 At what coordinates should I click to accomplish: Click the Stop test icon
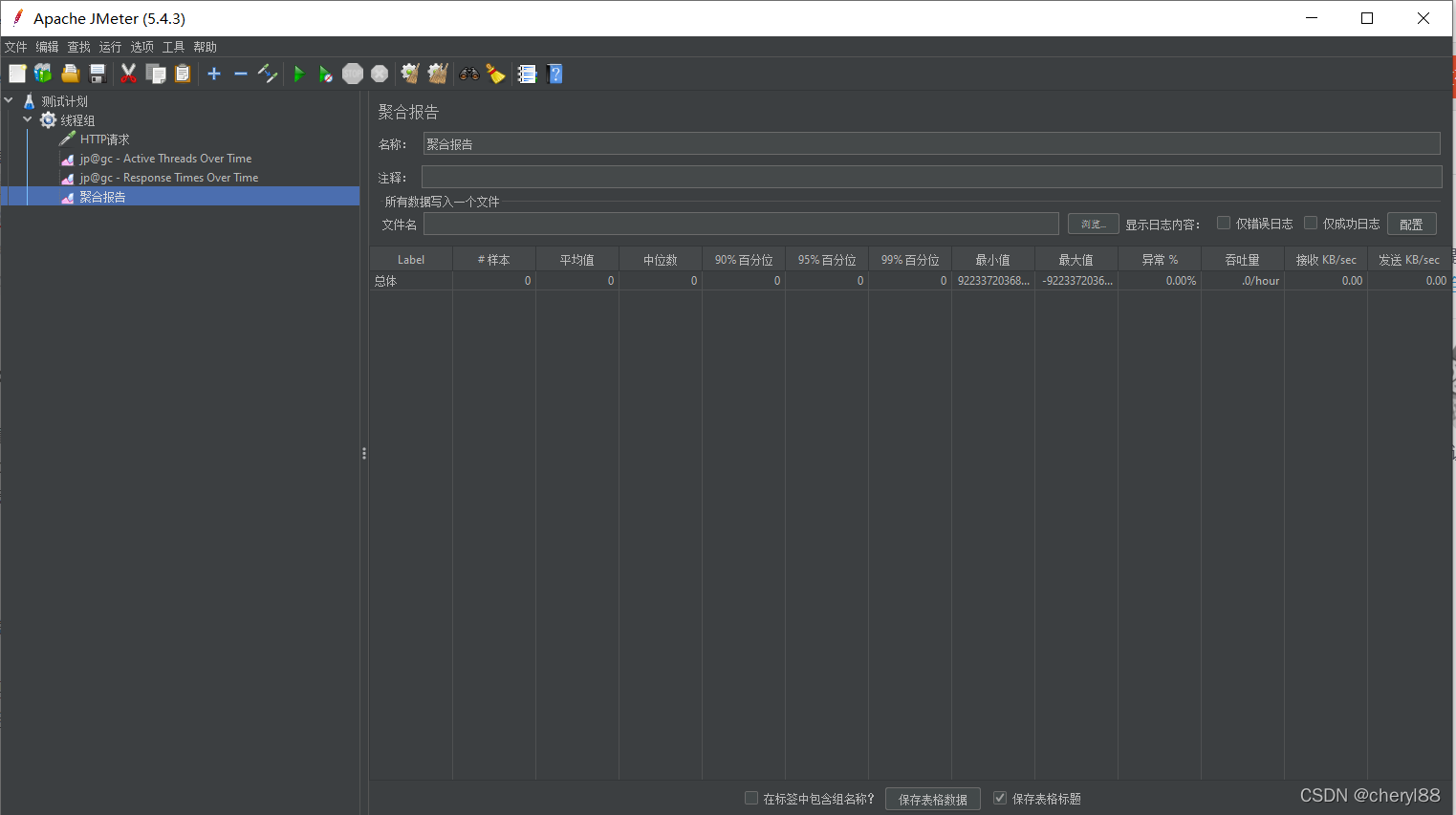pyautogui.click(x=353, y=74)
